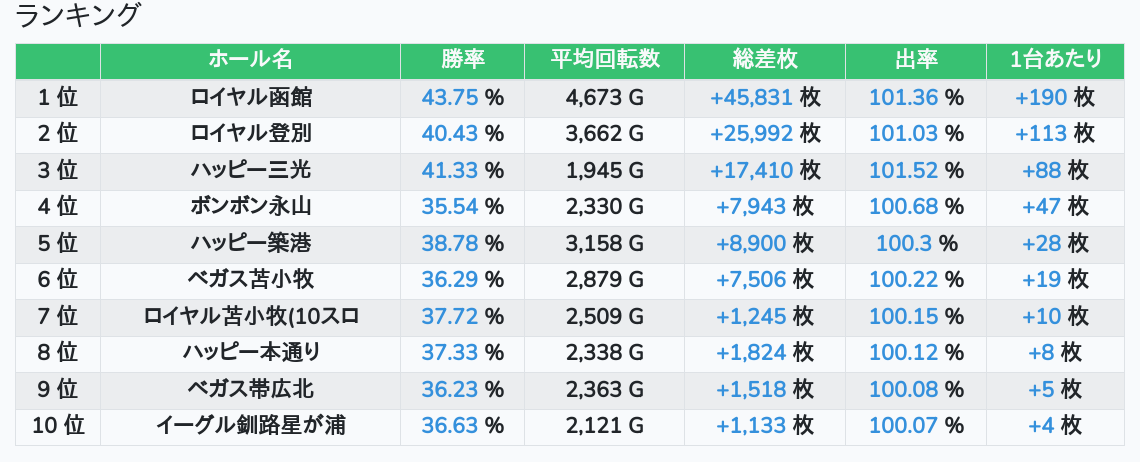Viewport: 1140px width, 462px height.
Task: Select イーグル釧路星が浦 hall name
Action: [x=250, y=426]
